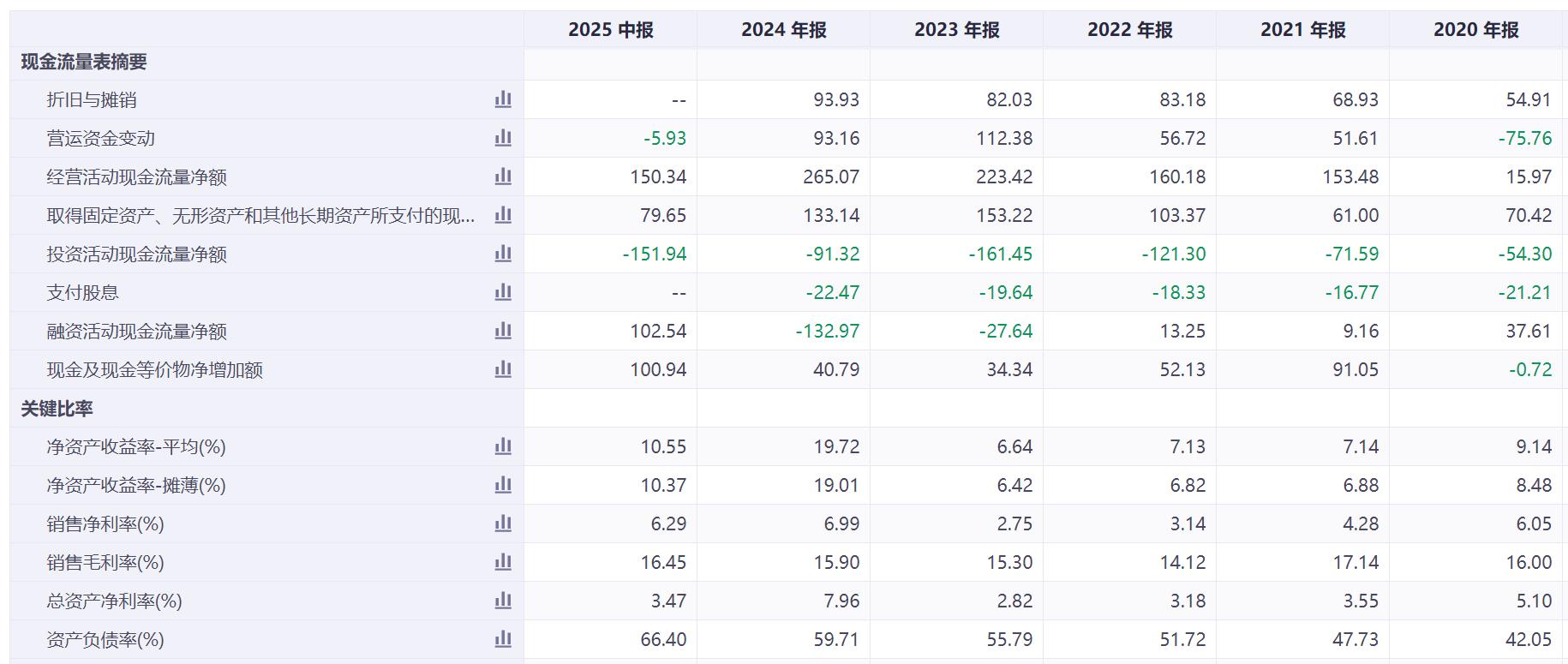1568x664 pixels.
Task: Click the 2020 年报 column header
Action: pos(1475,30)
